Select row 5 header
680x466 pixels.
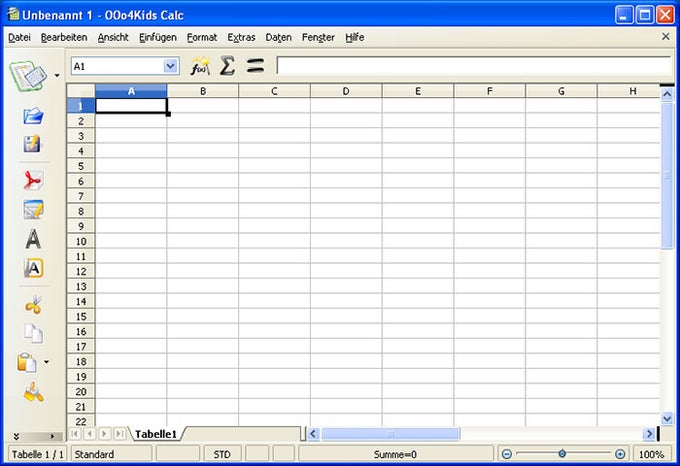tap(81, 166)
